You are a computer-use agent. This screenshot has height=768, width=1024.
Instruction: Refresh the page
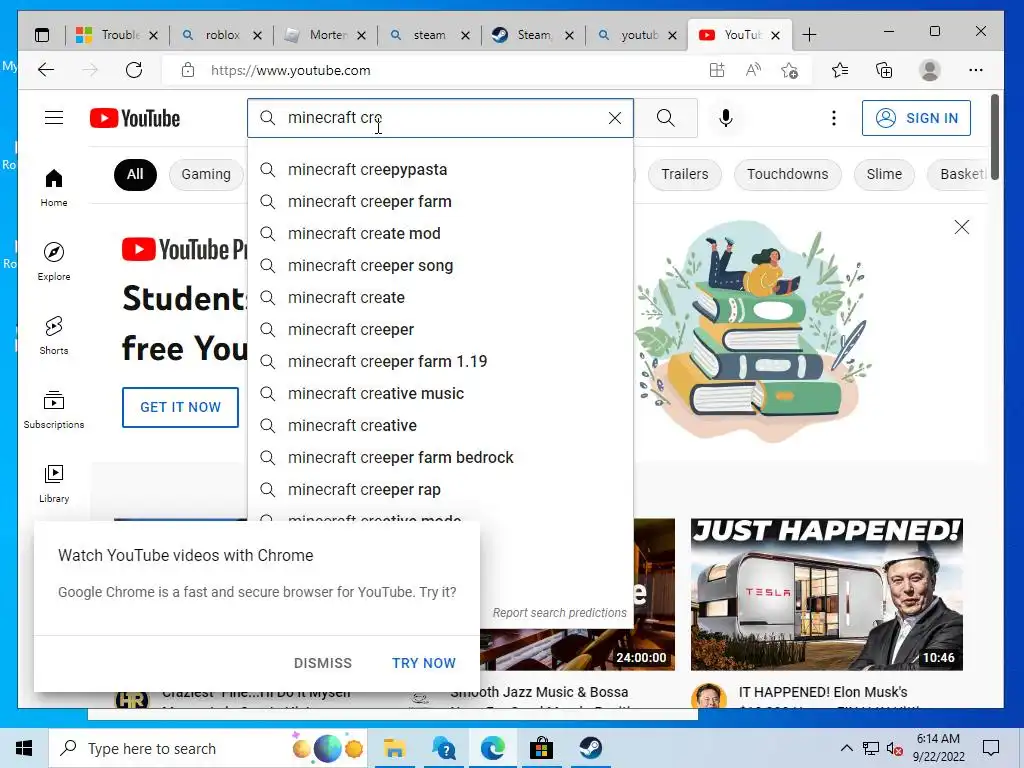tap(134, 70)
